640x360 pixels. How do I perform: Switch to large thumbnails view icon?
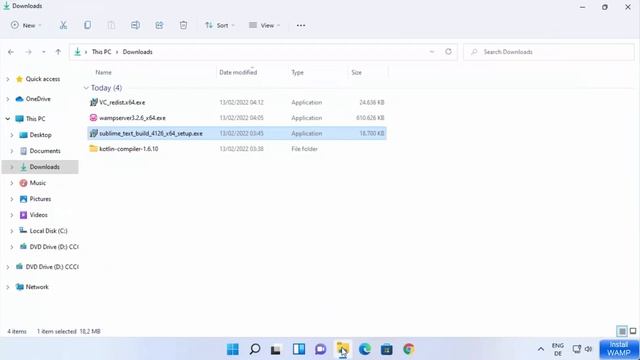point(633,331)
